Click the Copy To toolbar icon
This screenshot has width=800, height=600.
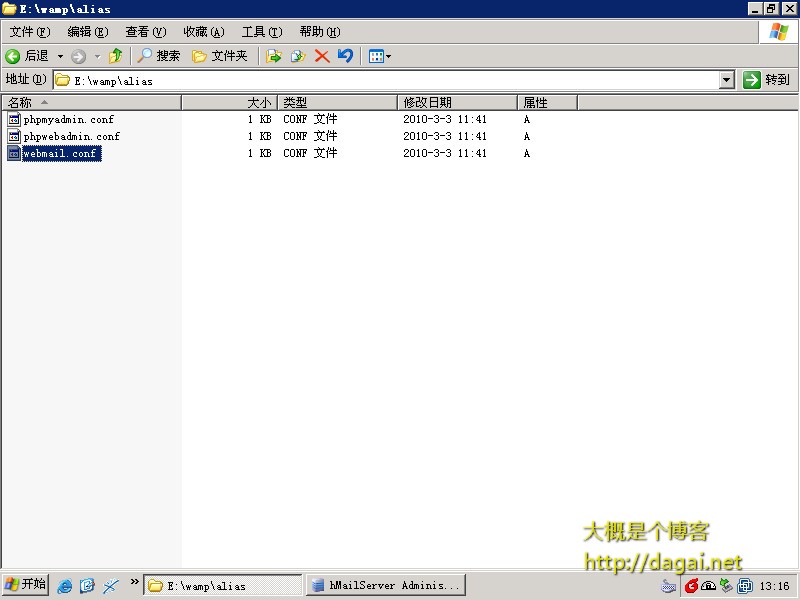[297, 56]
